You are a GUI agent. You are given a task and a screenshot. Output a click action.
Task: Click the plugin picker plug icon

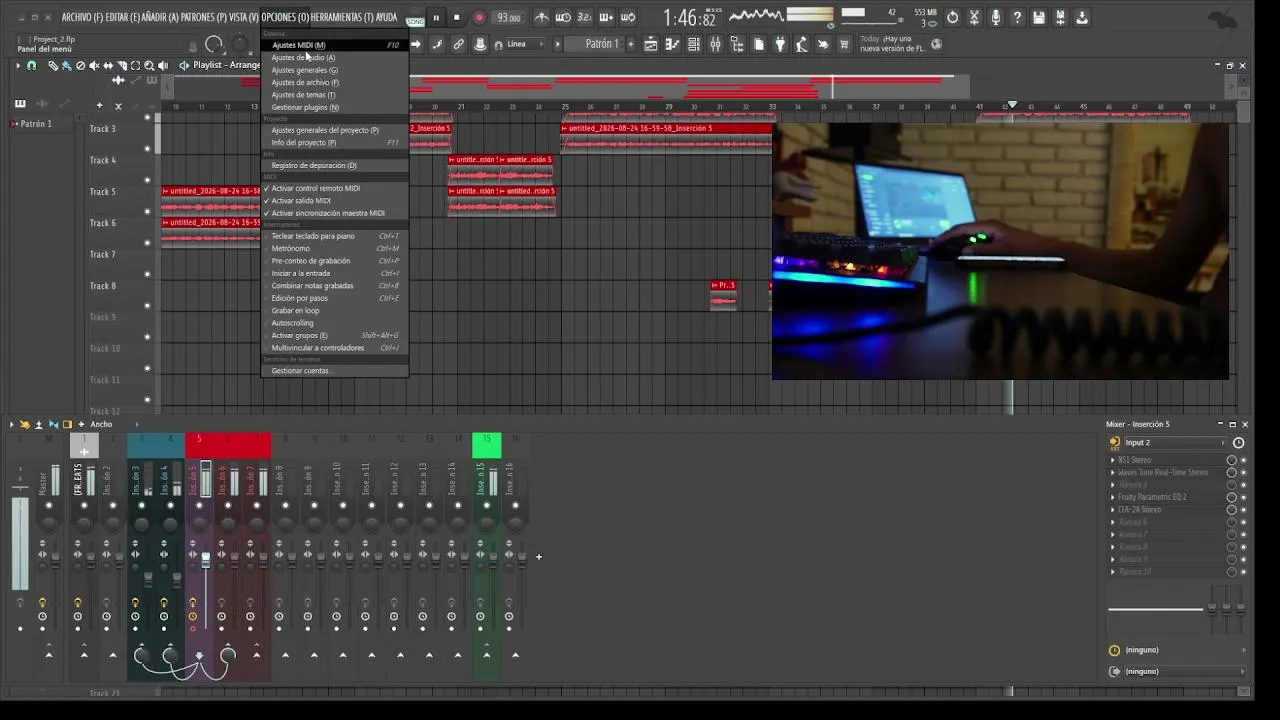781,44
